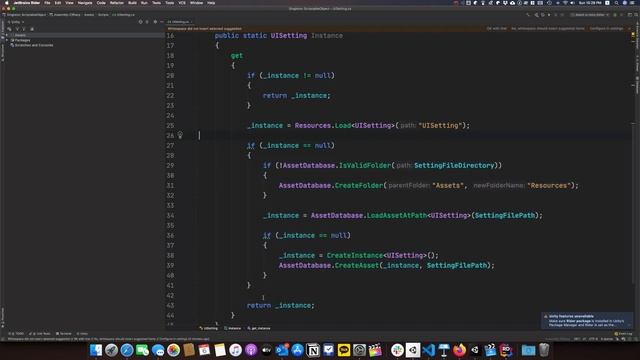Click the lightbulb quick-fix icon at line 26
Screen dimensions: 640x360
pos(180,135)
